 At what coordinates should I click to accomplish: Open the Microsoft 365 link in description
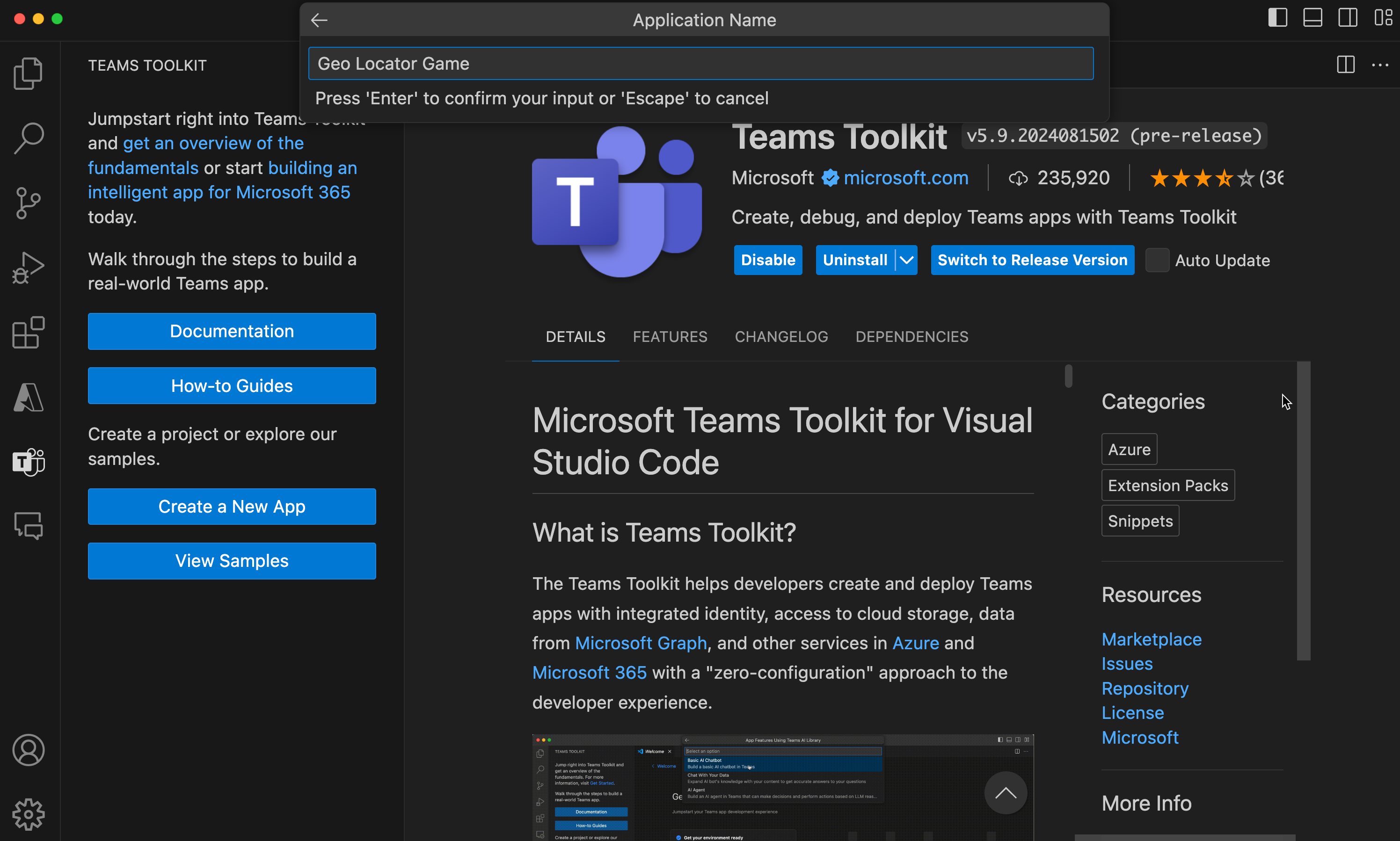coord(589,672)
